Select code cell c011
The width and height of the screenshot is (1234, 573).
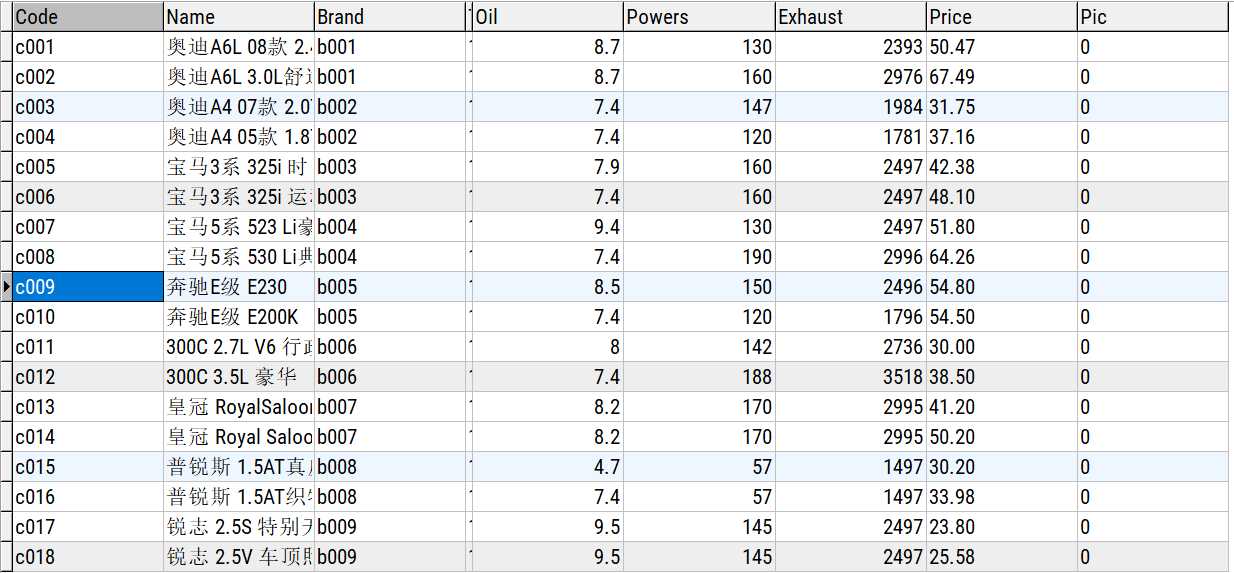88,347
